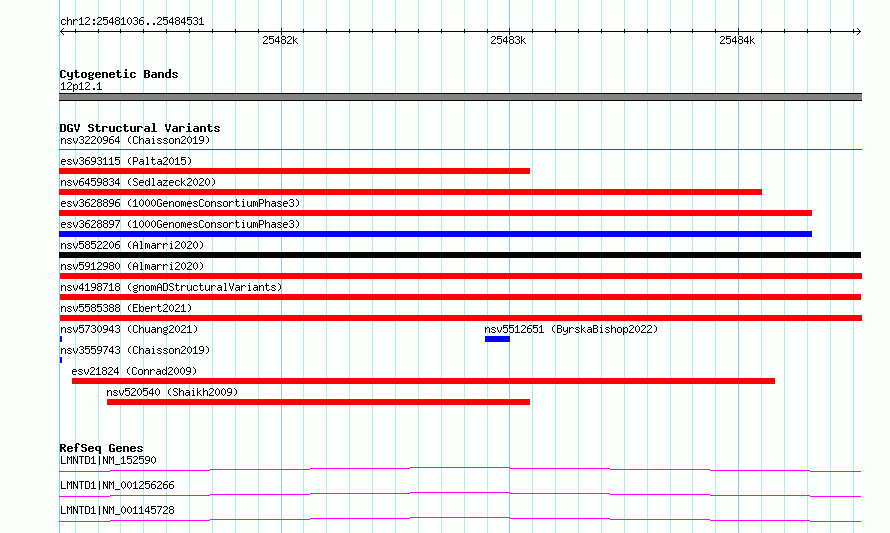
Task: Click the left arrow end of ruler
Action: click(x=62, y=32)
